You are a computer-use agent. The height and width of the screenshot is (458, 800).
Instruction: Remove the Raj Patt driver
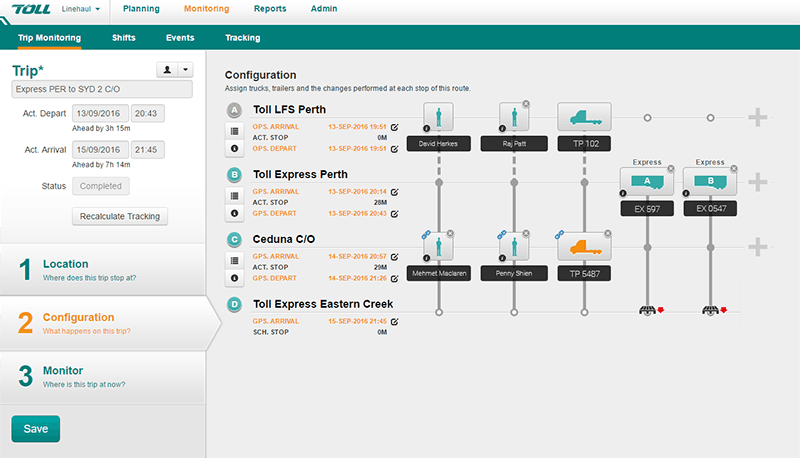click(526, 104)
